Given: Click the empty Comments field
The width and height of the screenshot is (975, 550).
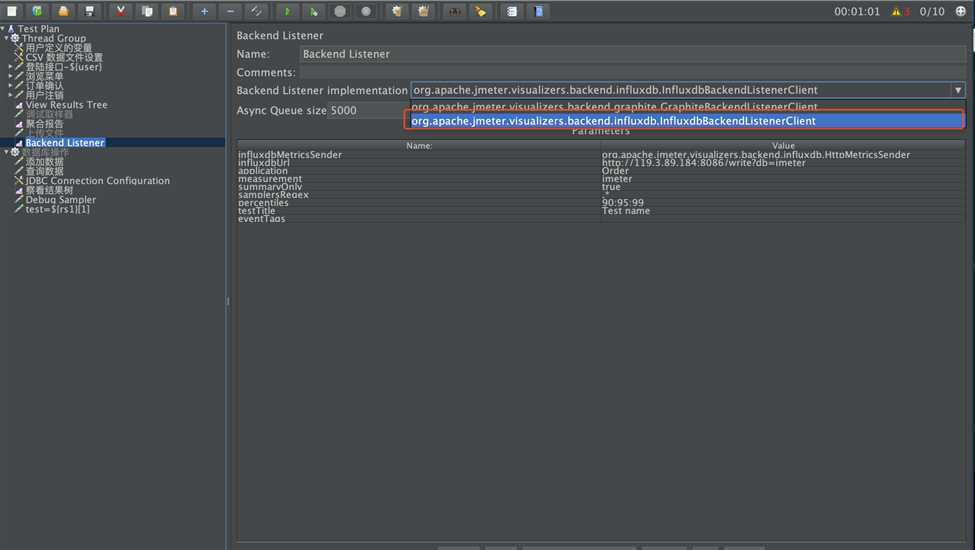Looking at the screenshot, I should pyautogui.click(x=633, y=72).
